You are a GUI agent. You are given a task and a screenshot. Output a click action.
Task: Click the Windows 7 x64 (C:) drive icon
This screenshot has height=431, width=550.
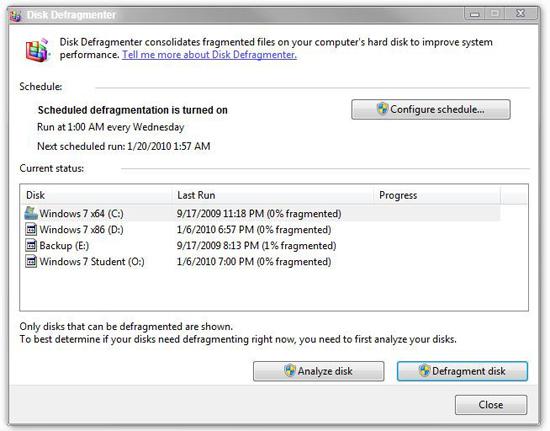(x=31, y=213)
